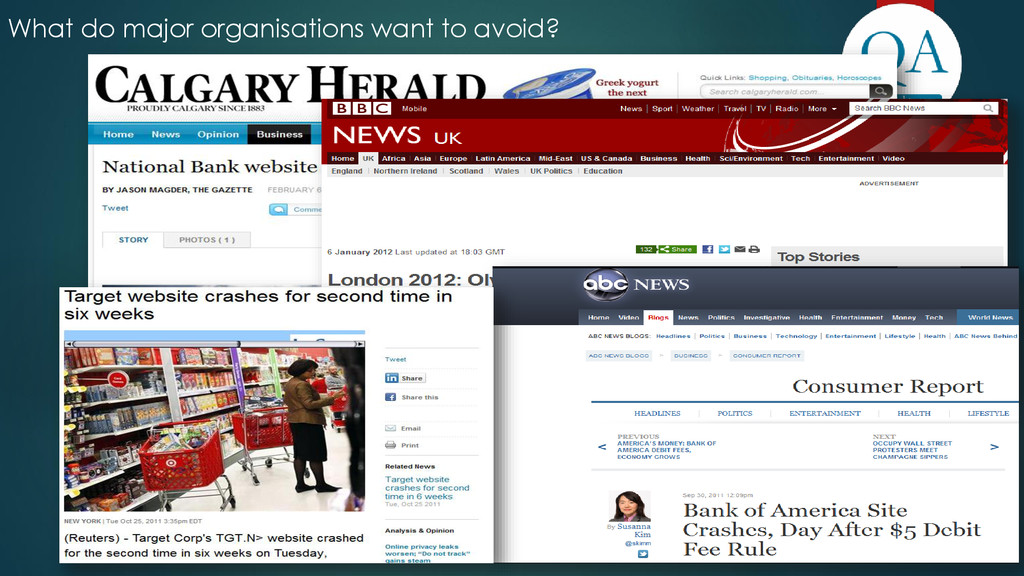Open the Business tab on Calgary Herald
This screenshot has width=1024, height=576.
pyautogui.click(x=280, y=135)
